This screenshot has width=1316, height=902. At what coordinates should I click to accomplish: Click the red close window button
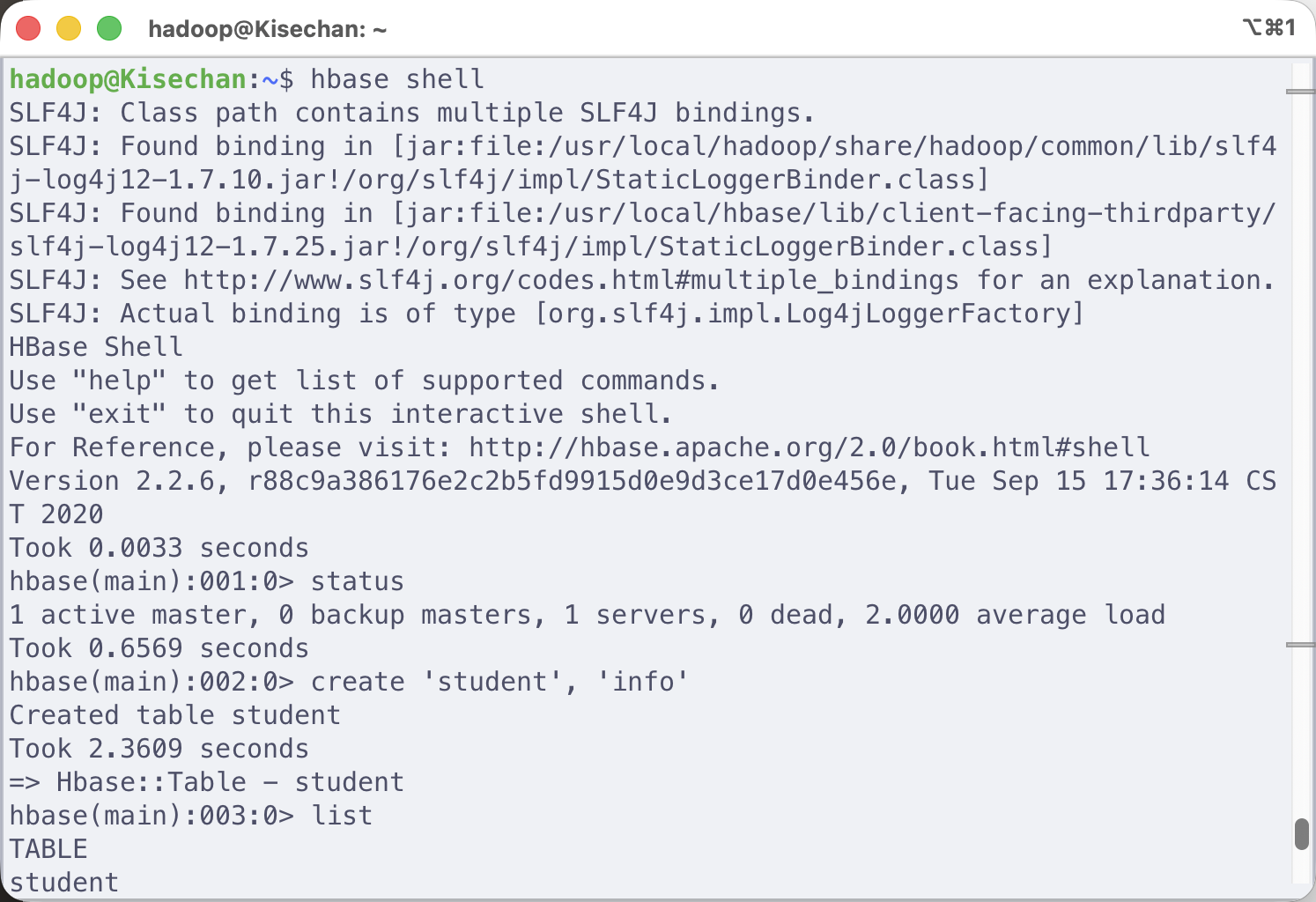click(28, 28)
